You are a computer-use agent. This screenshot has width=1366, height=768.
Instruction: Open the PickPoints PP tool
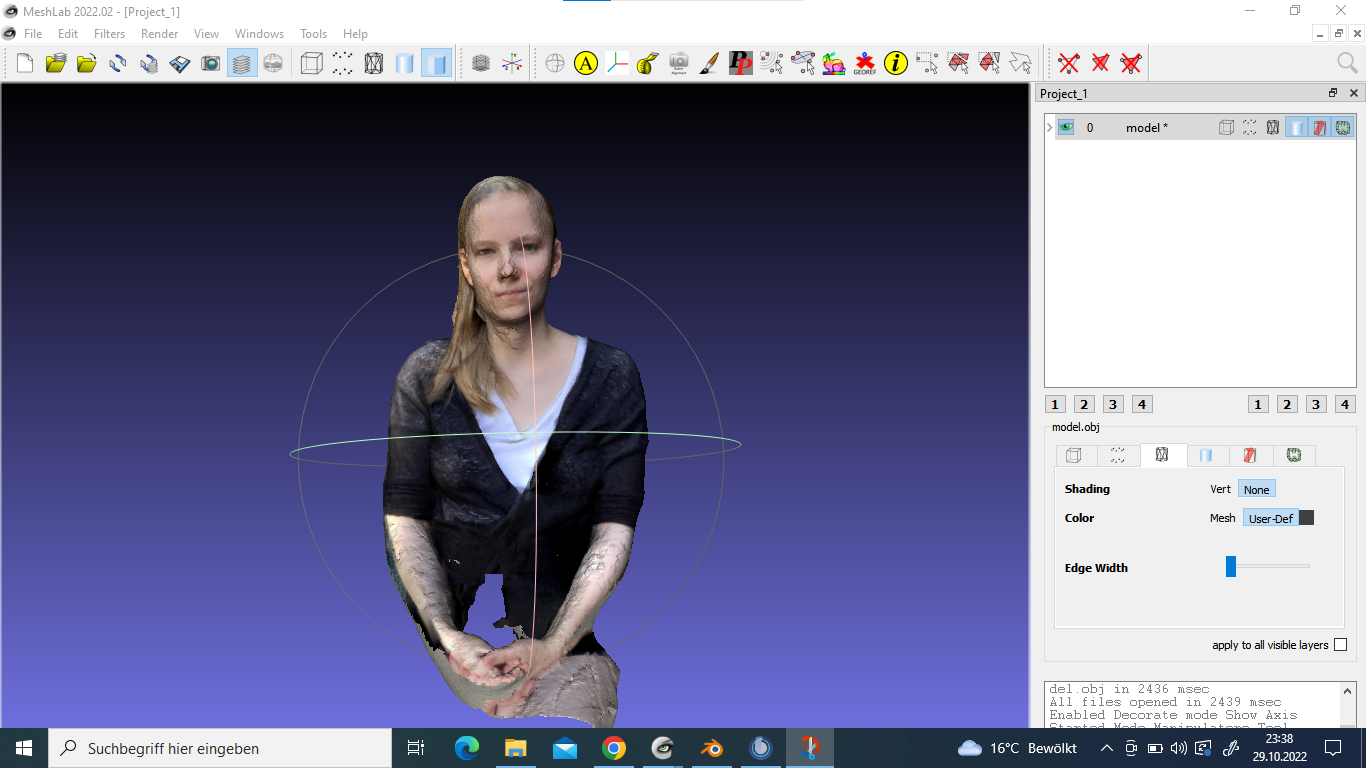(x=741, y=64)
